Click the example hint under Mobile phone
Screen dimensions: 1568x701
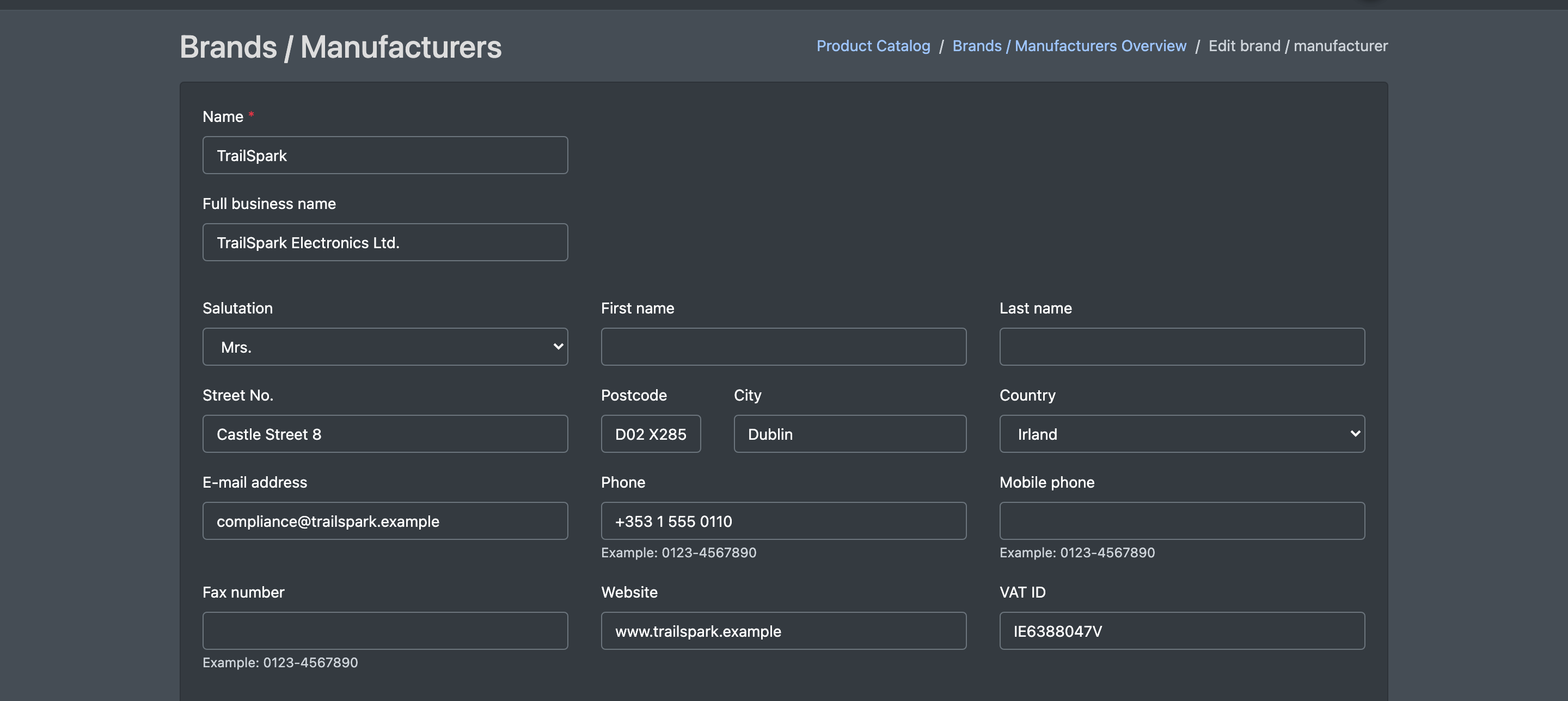pos(1076,552)
